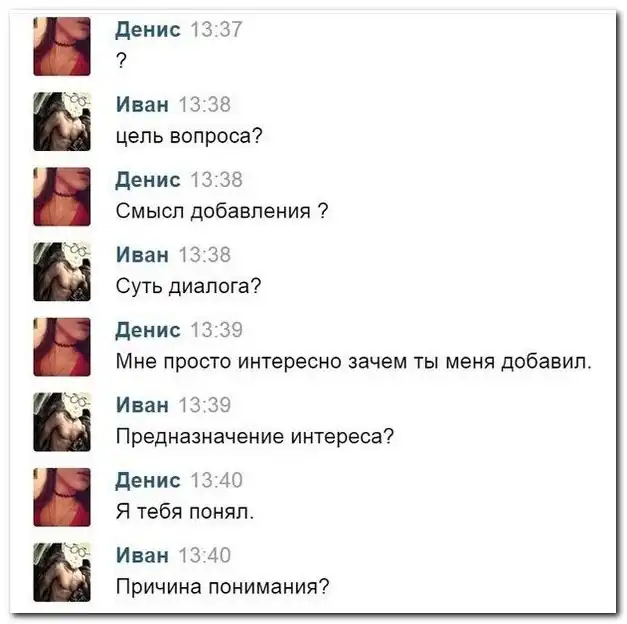Select the message "Предназначение интереса?"

pos(255,437)
